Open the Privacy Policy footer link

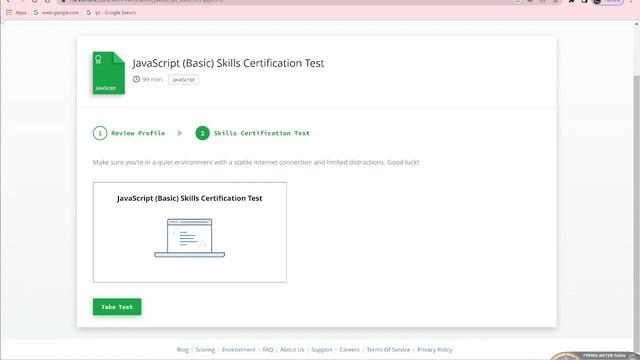coord(435,350)
